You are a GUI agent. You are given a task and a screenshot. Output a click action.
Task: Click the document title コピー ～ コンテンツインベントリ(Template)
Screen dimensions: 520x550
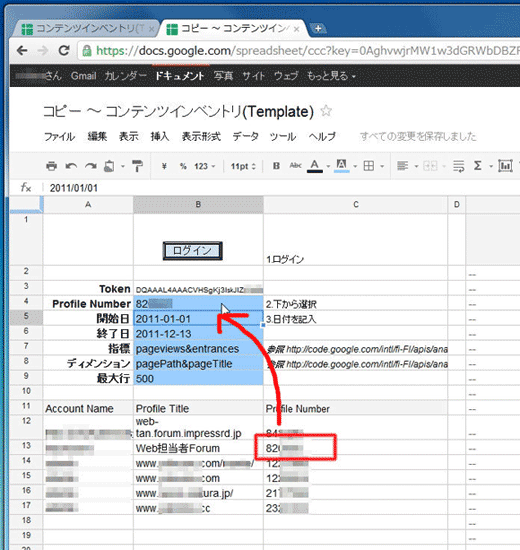tap(178, 112)
